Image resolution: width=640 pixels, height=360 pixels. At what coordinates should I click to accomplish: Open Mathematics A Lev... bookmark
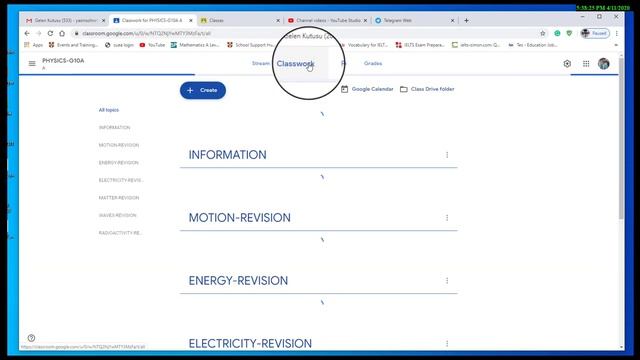point(195,45)
